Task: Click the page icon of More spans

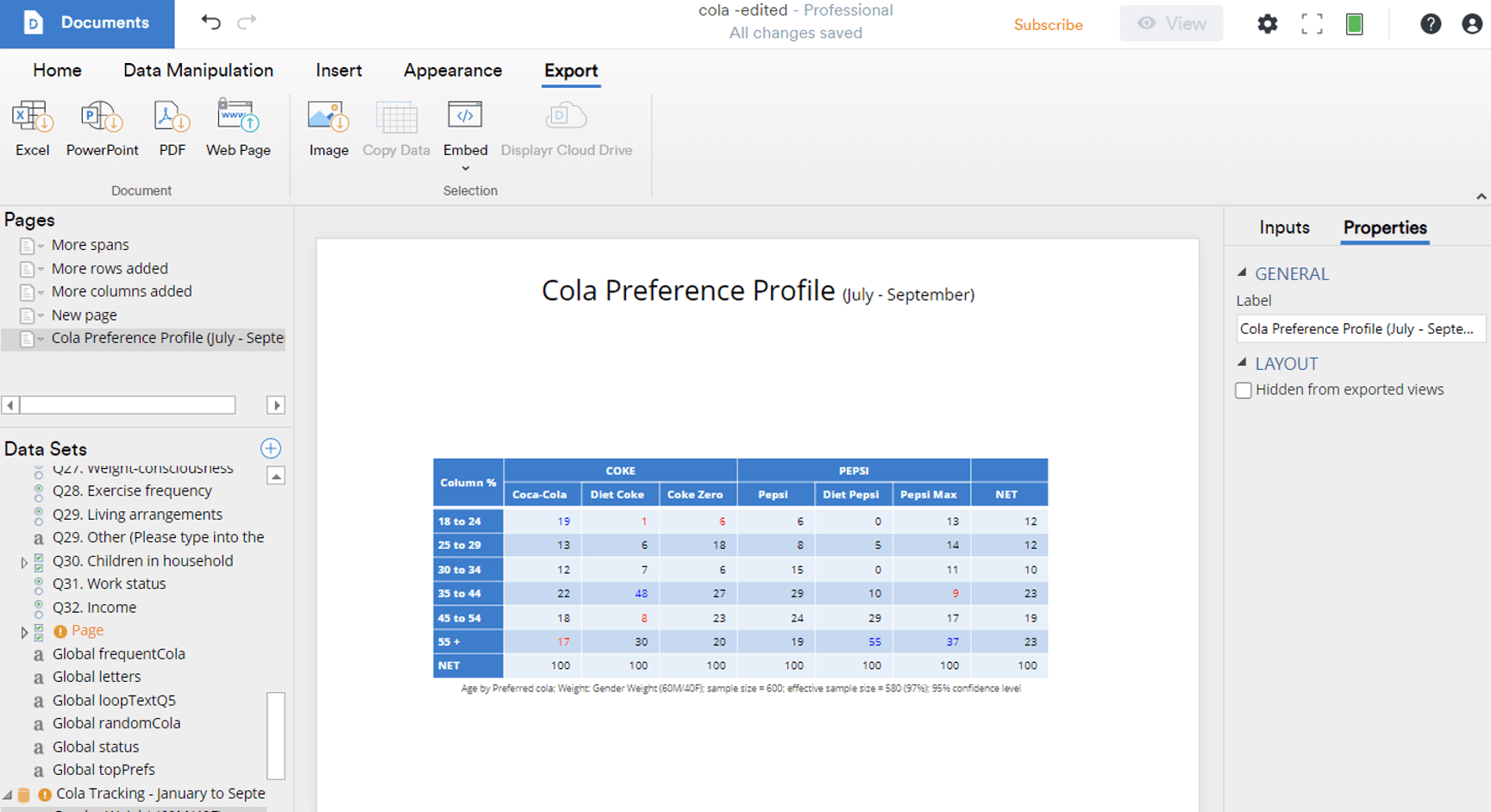Action: [27, 246]
